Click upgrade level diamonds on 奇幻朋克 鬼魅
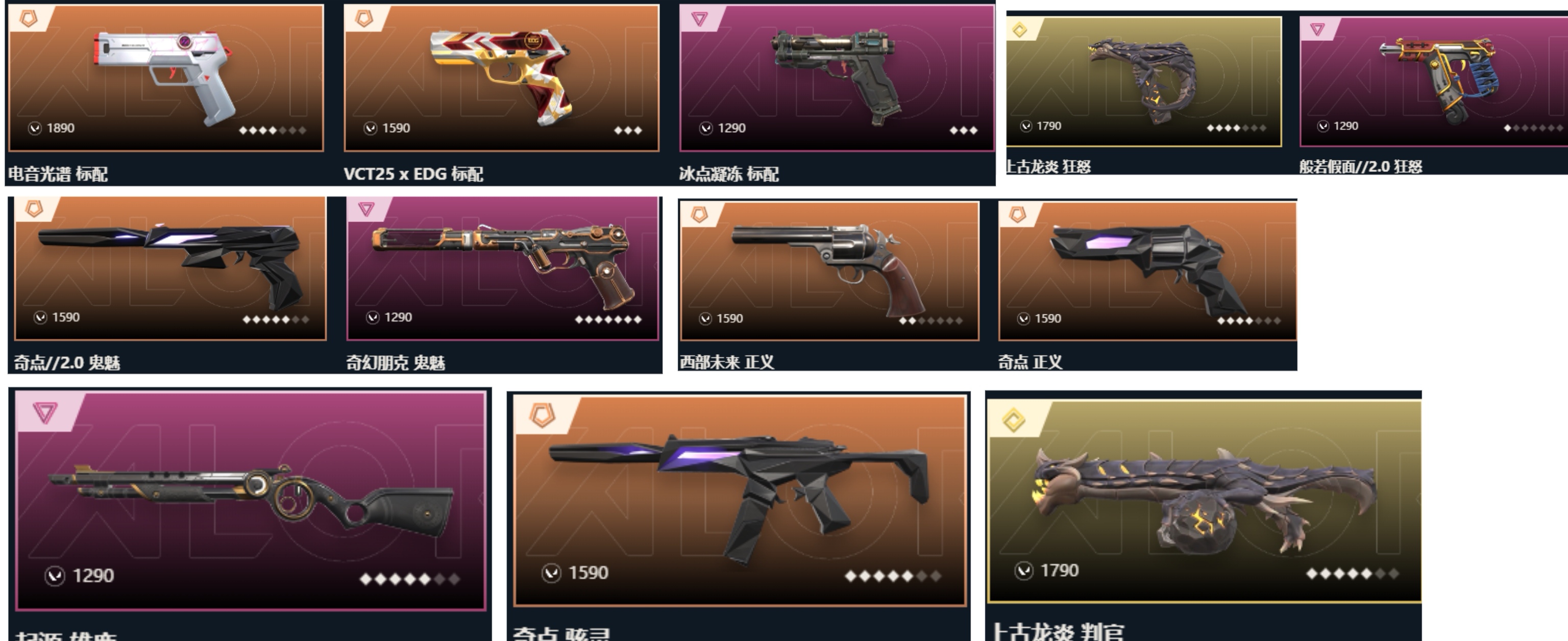Viewport: 1568px width, 641px height. (608, 319)
